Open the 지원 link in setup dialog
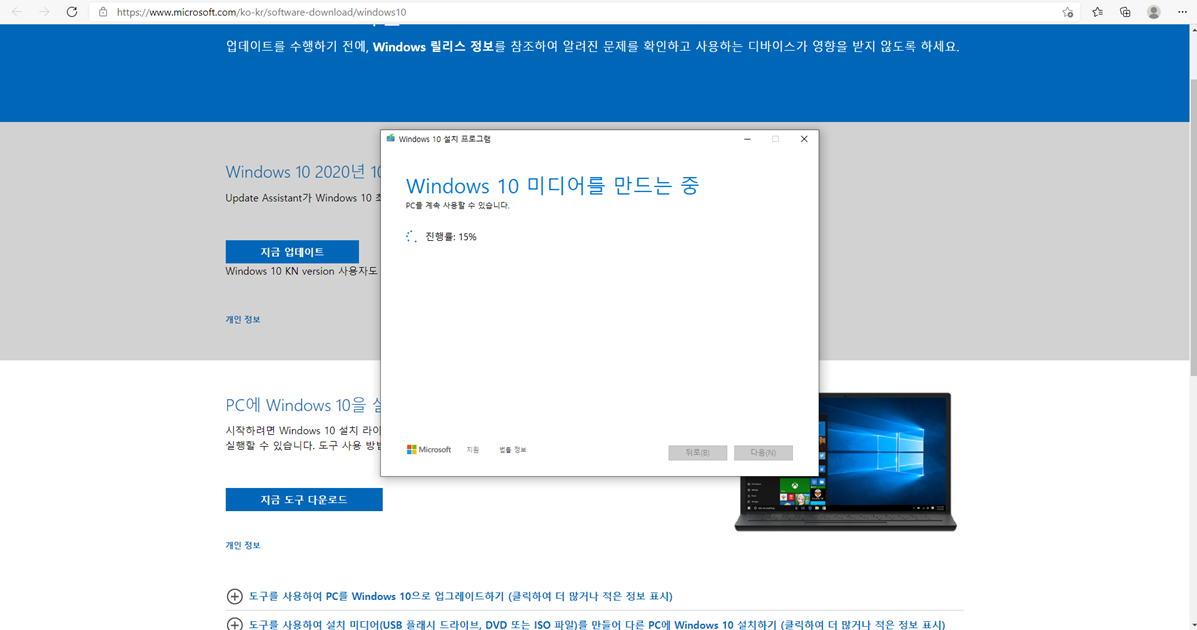 473,450
